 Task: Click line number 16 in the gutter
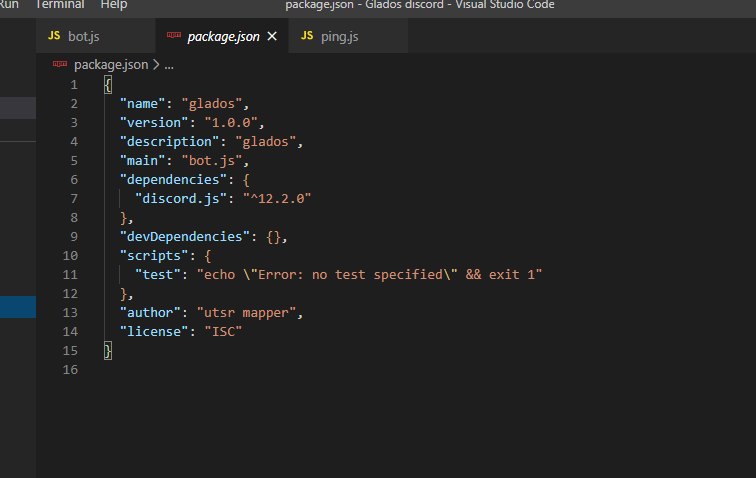click(70, 369)
